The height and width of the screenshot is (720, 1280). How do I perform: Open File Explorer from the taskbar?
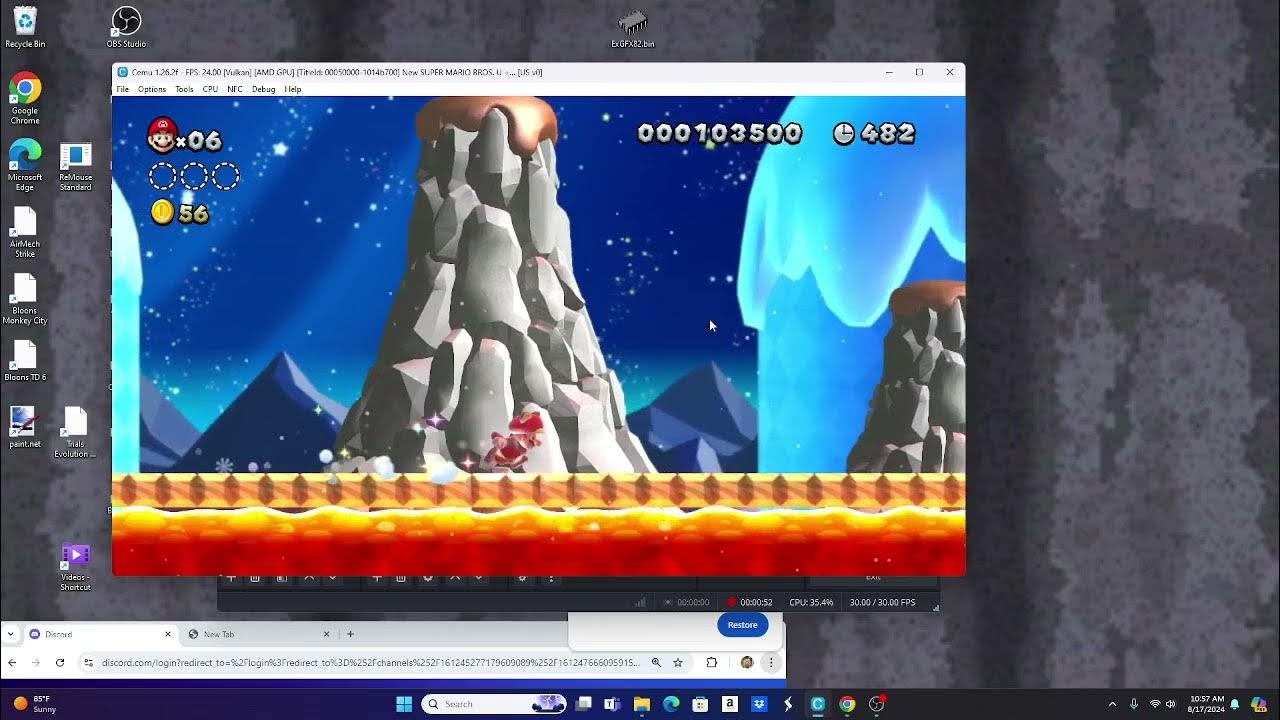(x=642, y=704)
